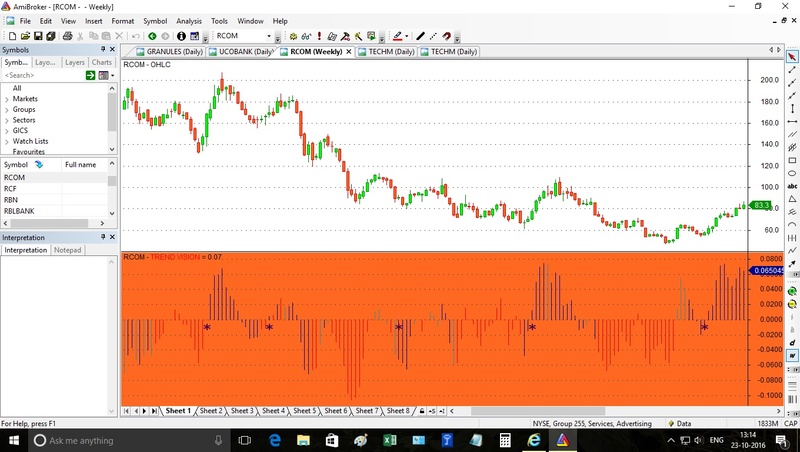Switch to daily interval 'd' button

pyautogui.click(x=792, y=343)
